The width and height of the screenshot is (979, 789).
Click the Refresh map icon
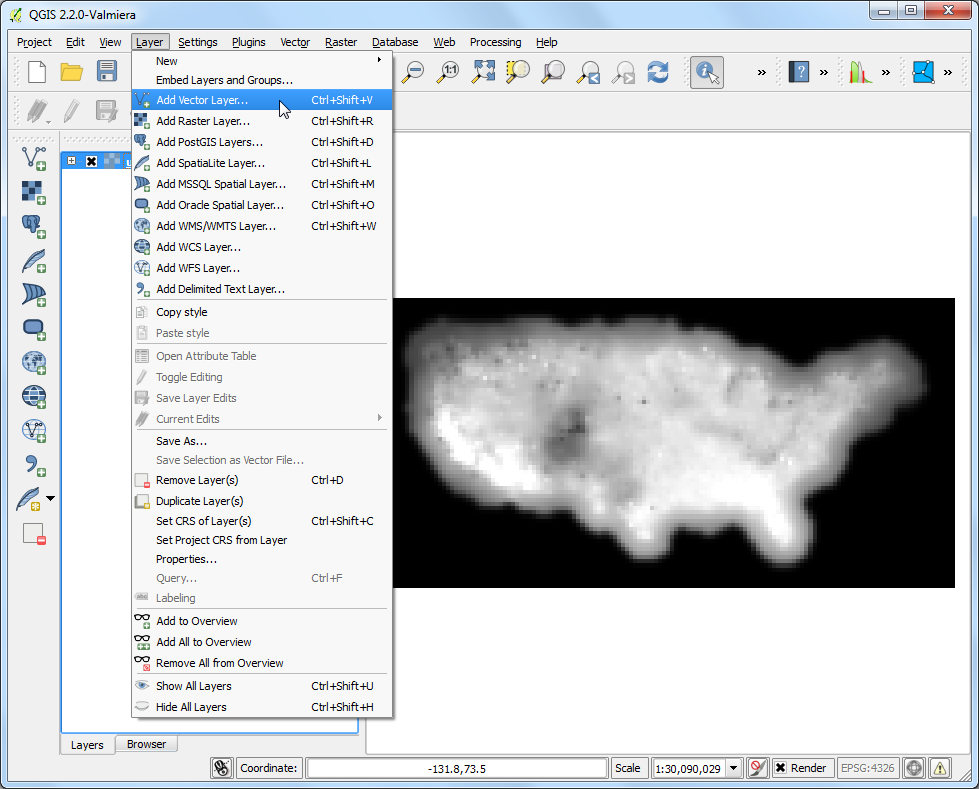pos(658,72)
